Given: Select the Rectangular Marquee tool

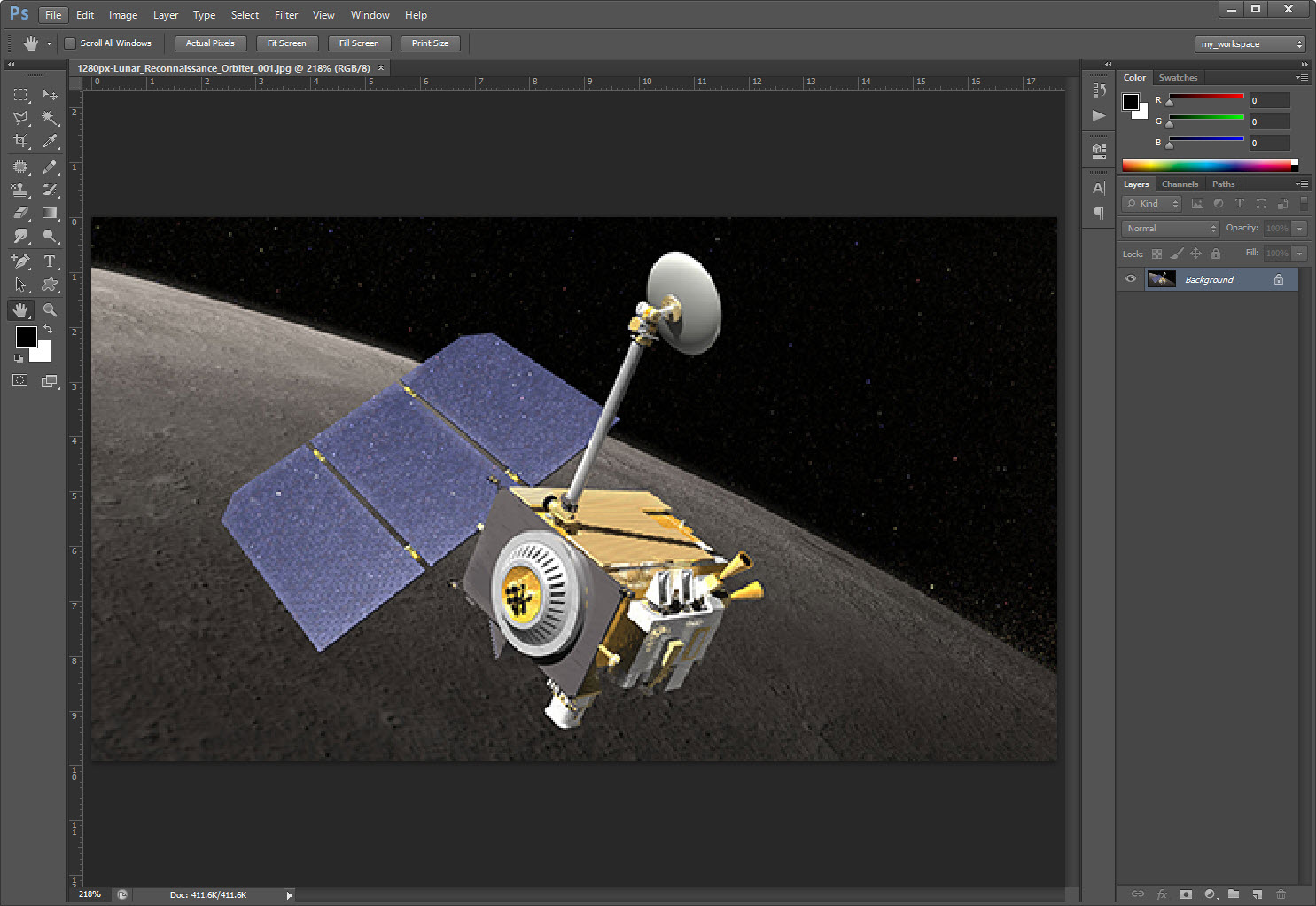Looking at the screenshot, I should 20,95.
